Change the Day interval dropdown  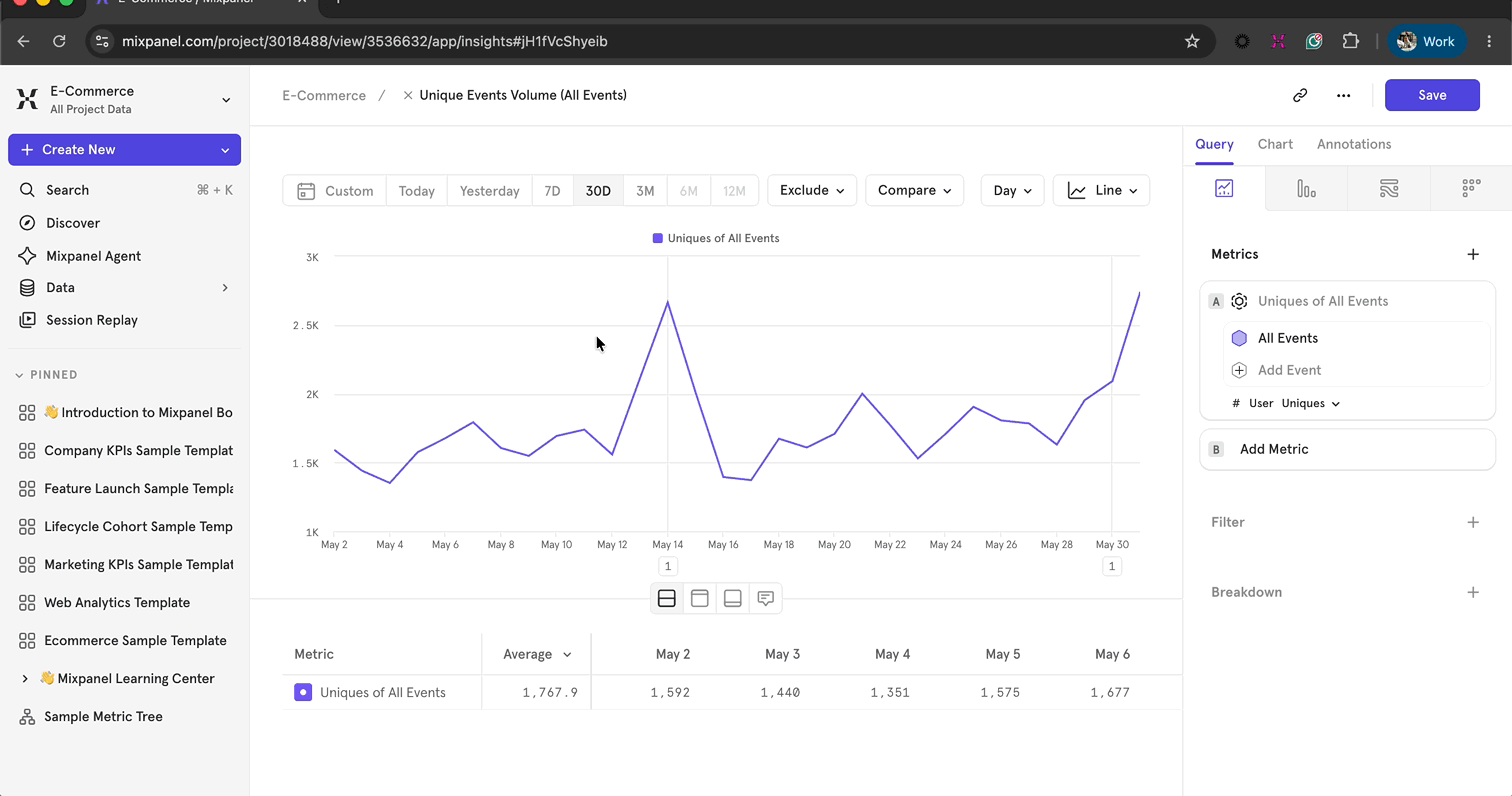pyautogui.click(x=1012, y=190)
